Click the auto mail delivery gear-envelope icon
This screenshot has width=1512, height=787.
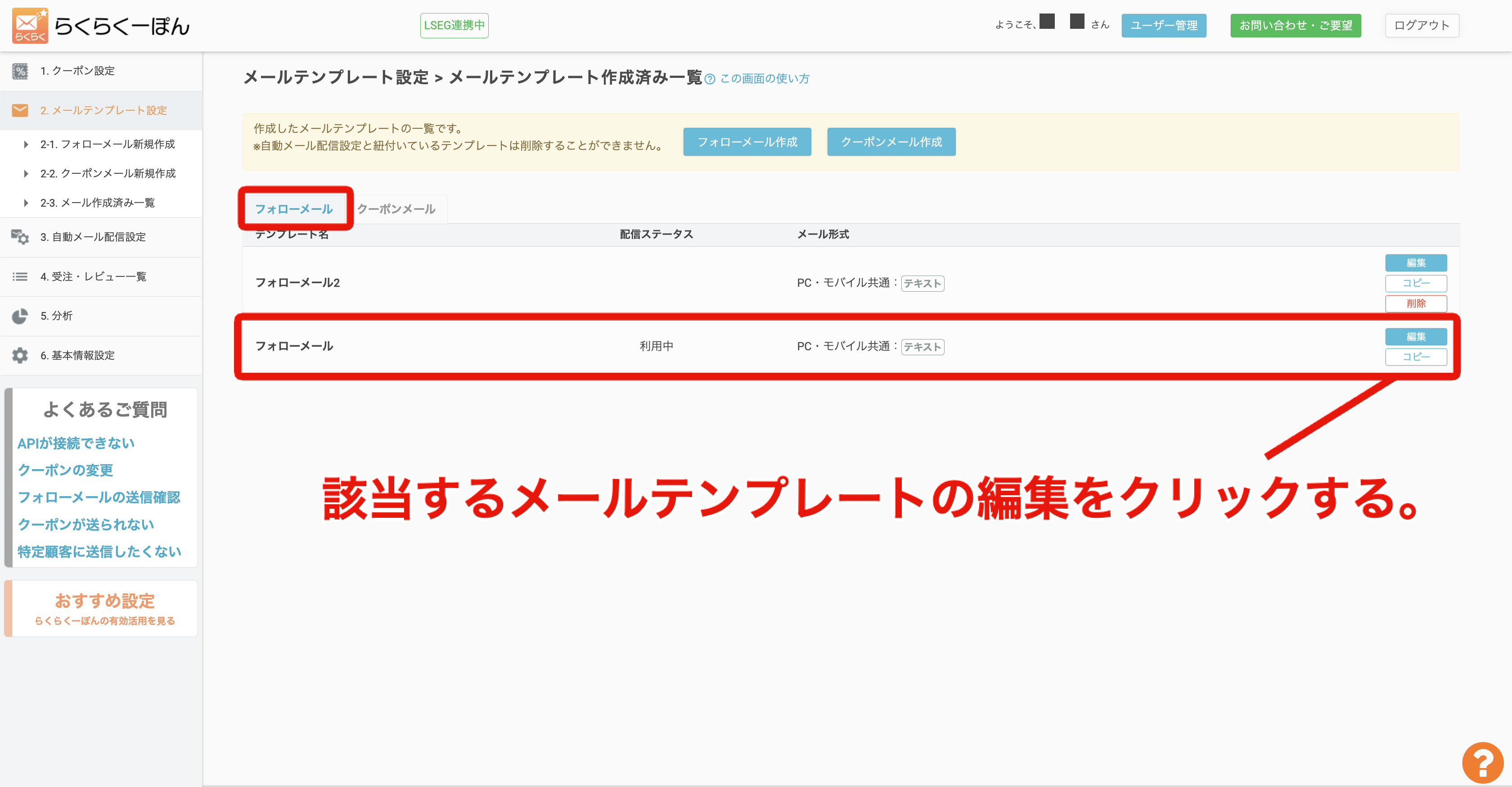pyautogui.click(x=20, y=237)
